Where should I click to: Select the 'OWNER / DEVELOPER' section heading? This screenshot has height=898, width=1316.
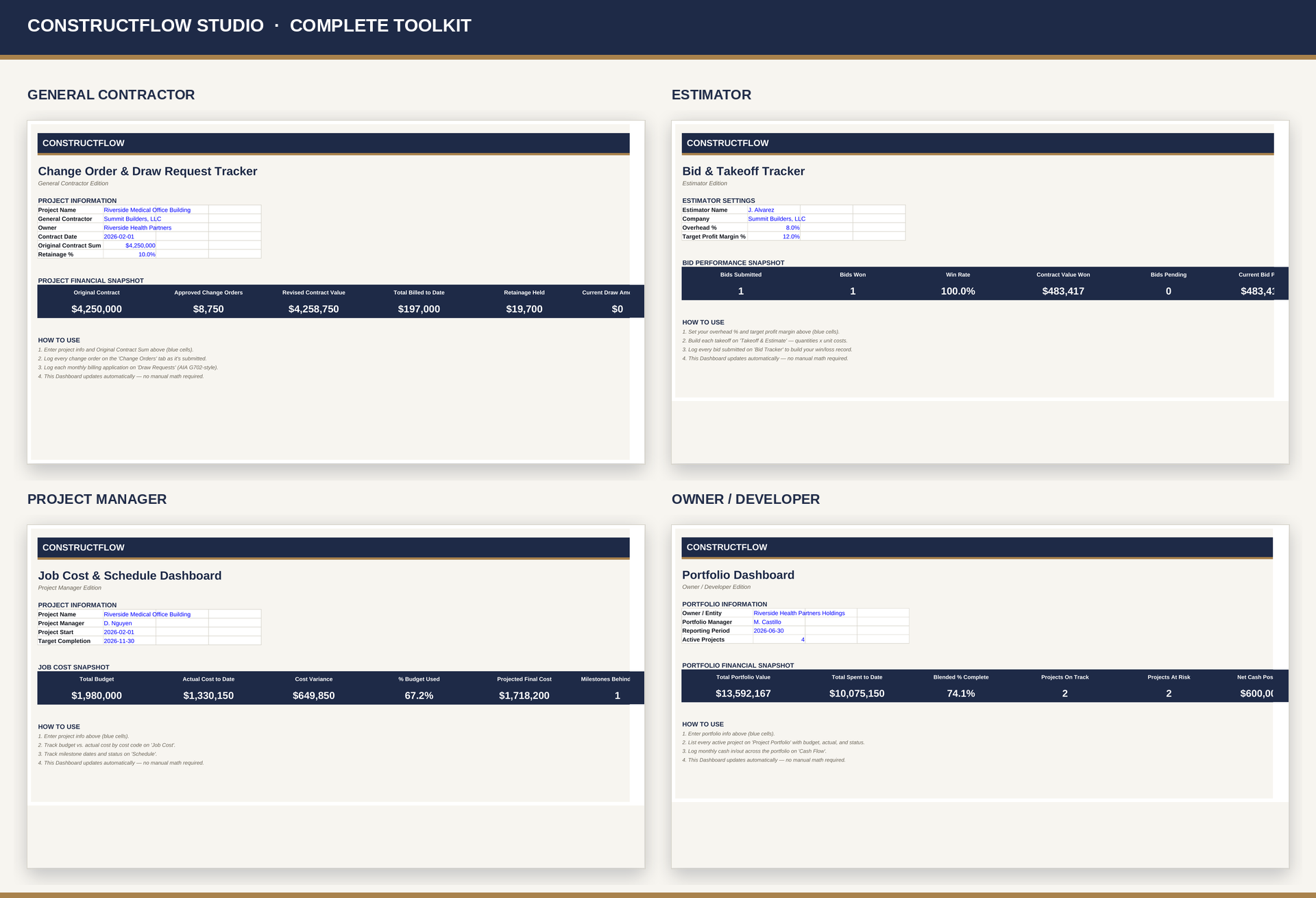746,499
